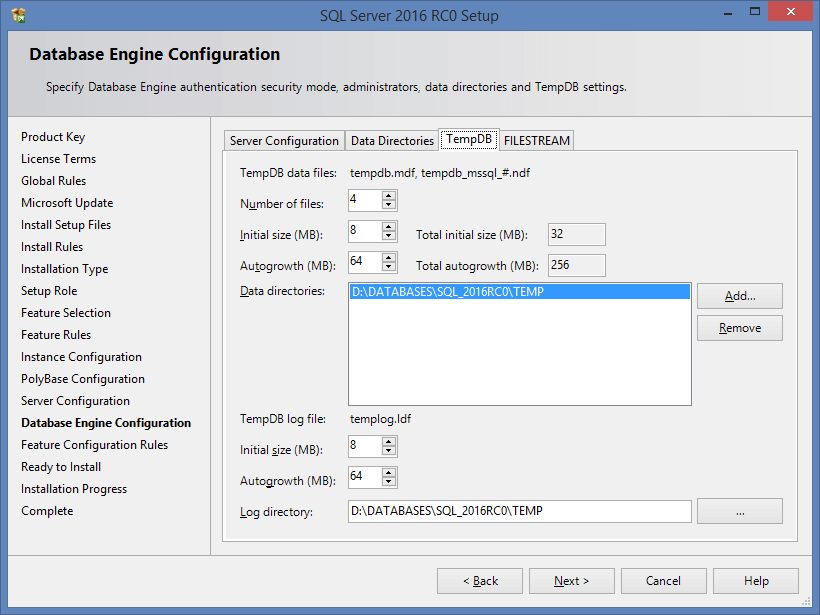Increase data files Autogrowth spinner

pyautogui.click(x=389, y=258)
